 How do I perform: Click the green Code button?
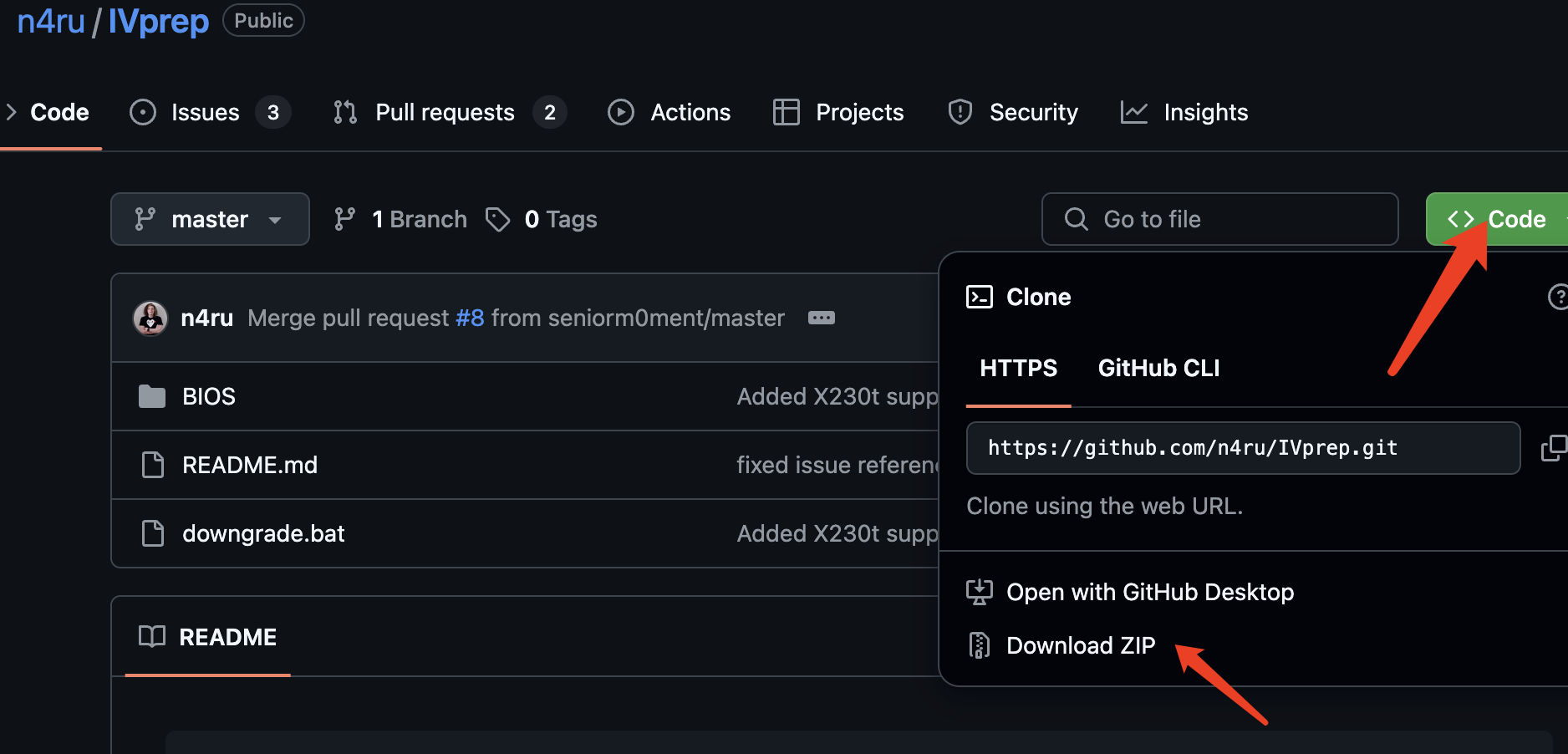(x=1496, y=219)
